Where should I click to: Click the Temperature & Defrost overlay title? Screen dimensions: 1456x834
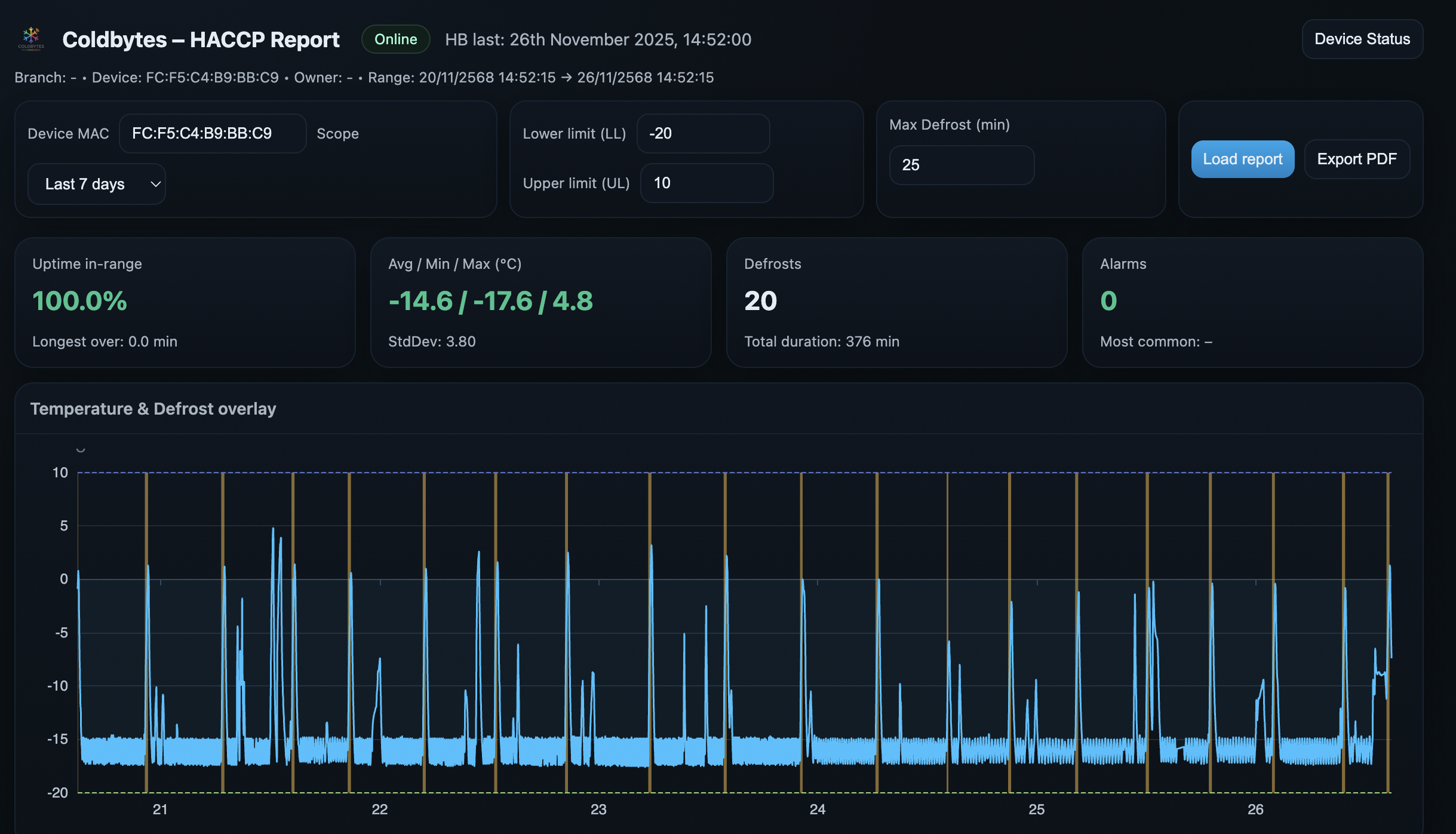[x=153, y=409]
